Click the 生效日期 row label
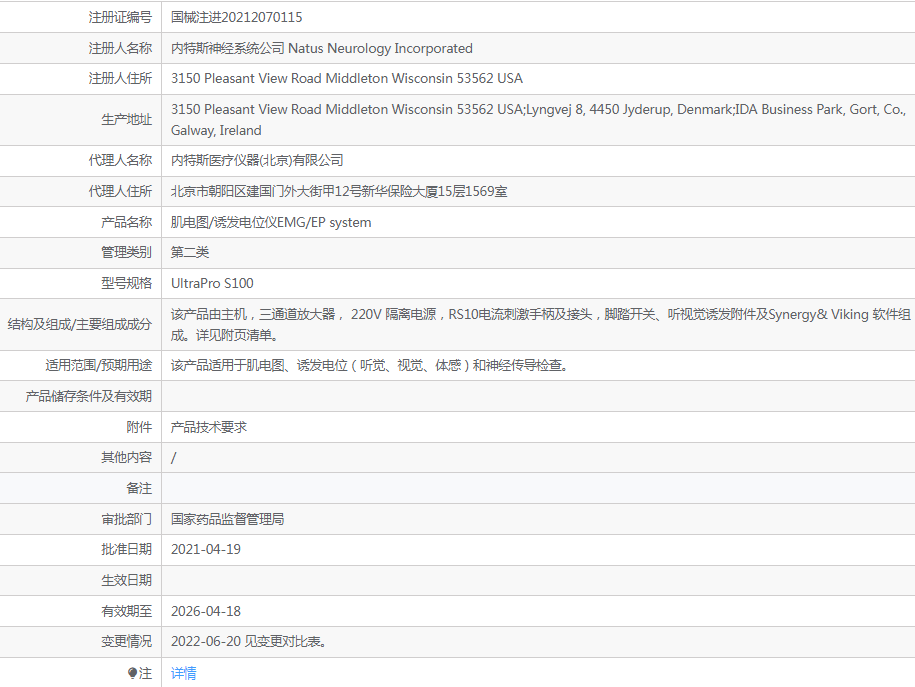 pyautogui.click(x=127, y=580)
